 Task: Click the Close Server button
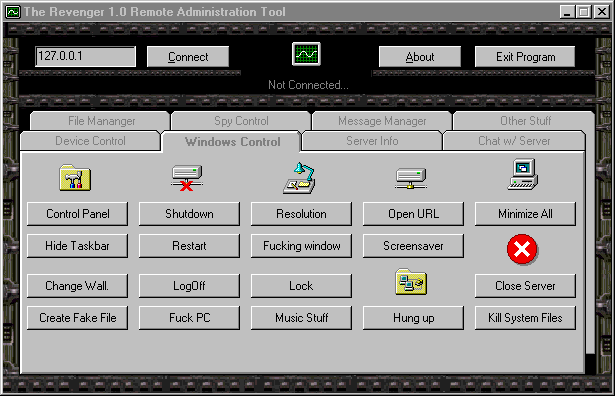(x=525, y=286)
